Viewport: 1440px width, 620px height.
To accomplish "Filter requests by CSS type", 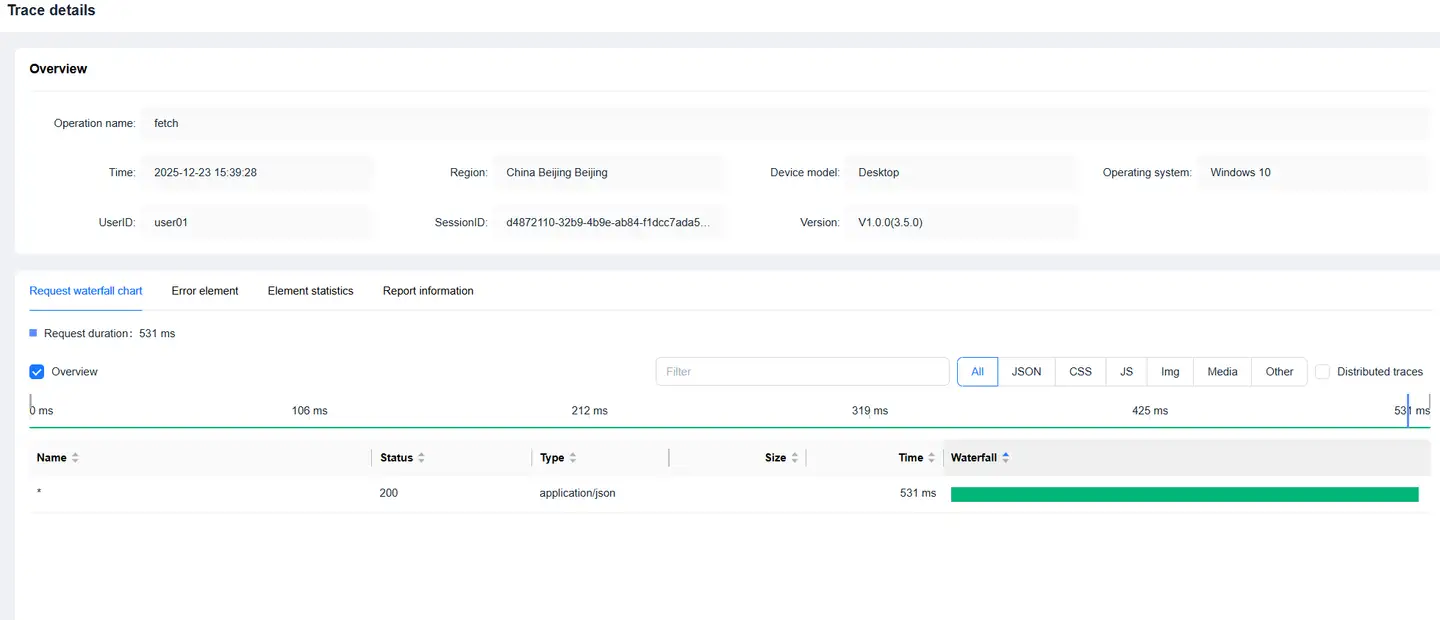I will [1080, 372].
